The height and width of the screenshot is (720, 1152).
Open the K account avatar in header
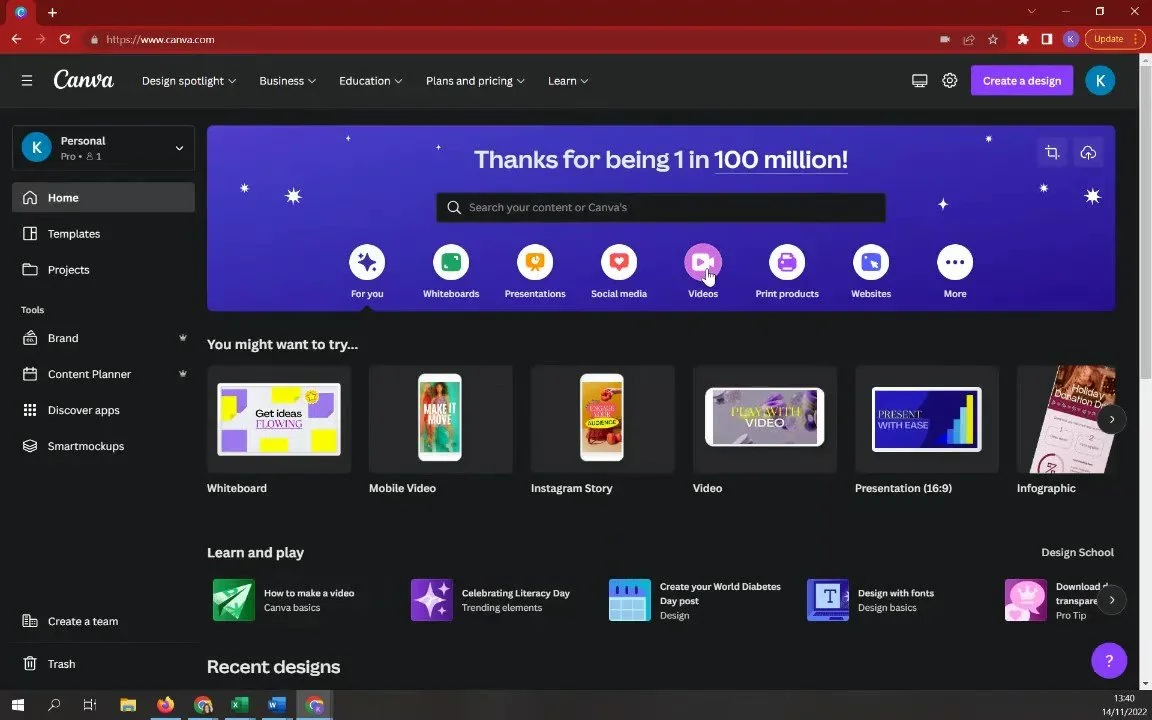coord(1100,81)
